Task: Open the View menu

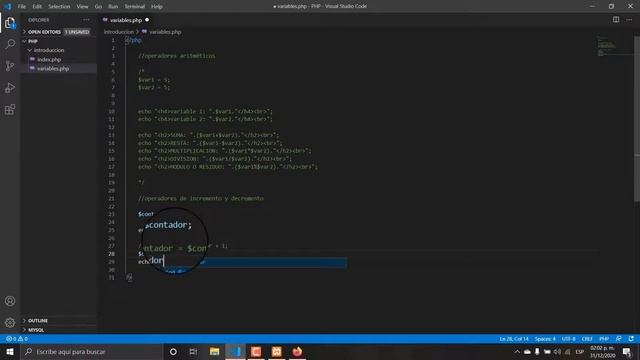Action: coord(82,7)
